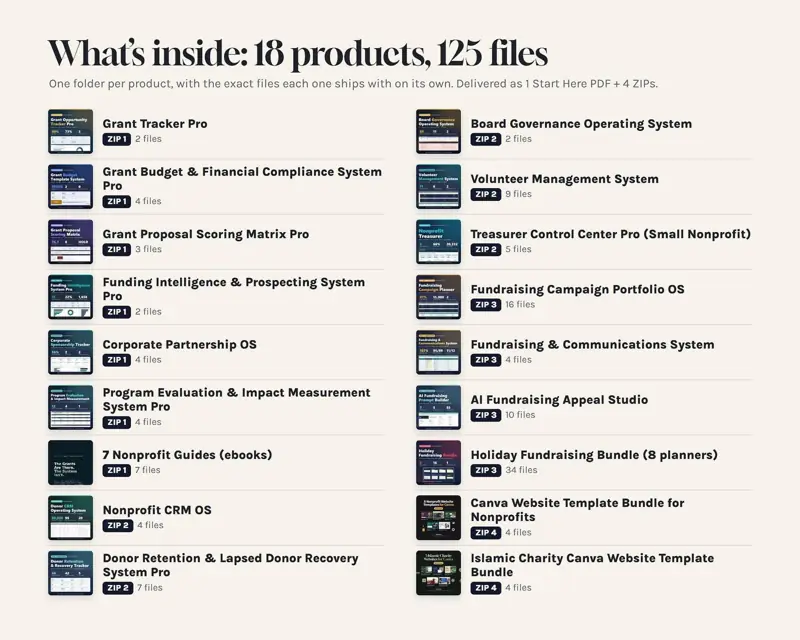Click the "10 files" count label
The width and height of the screenshot is (800, 640).
tap(520, 415)
